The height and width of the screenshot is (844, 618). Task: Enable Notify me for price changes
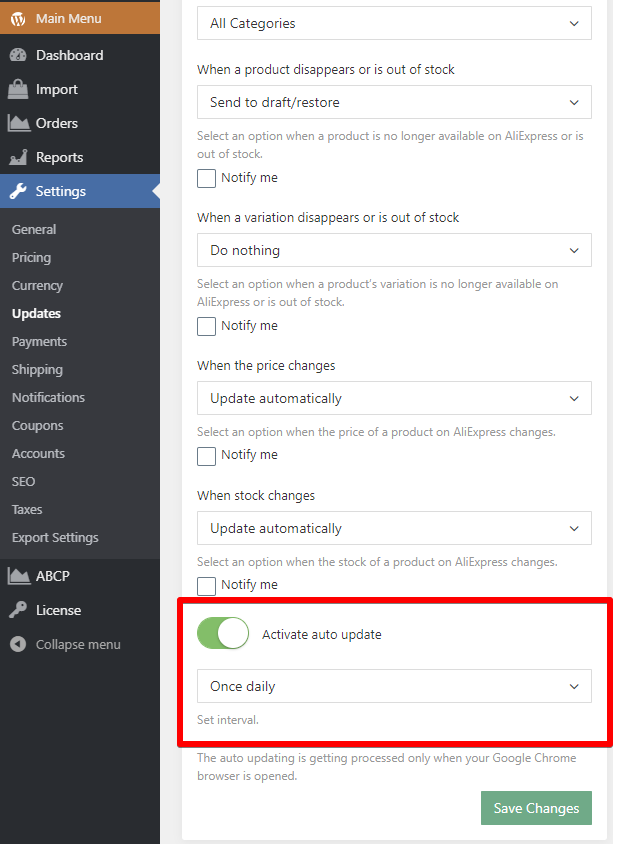206,455
